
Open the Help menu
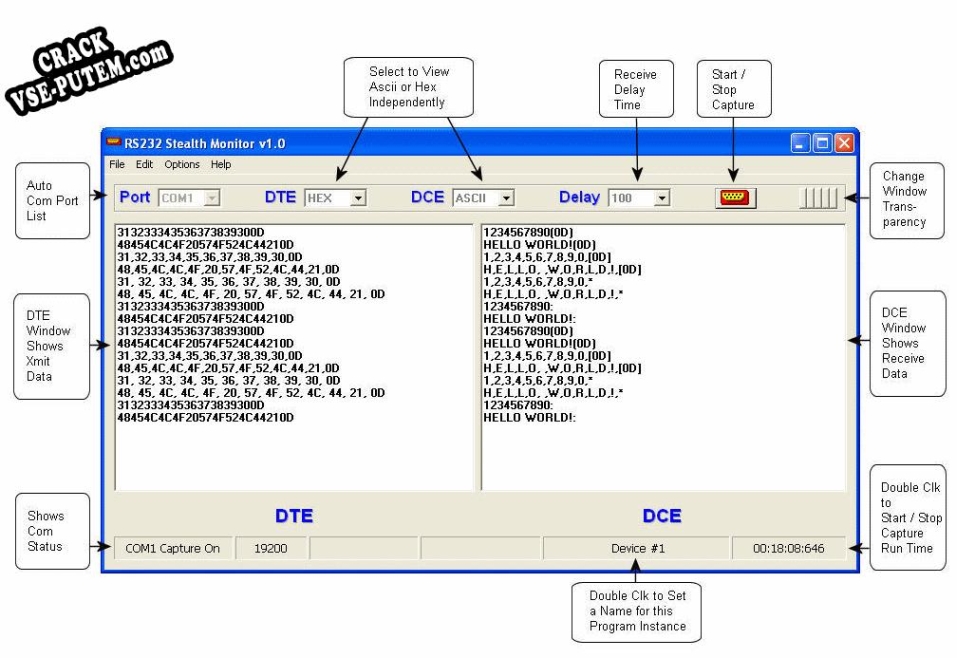[x=220, y=164]
